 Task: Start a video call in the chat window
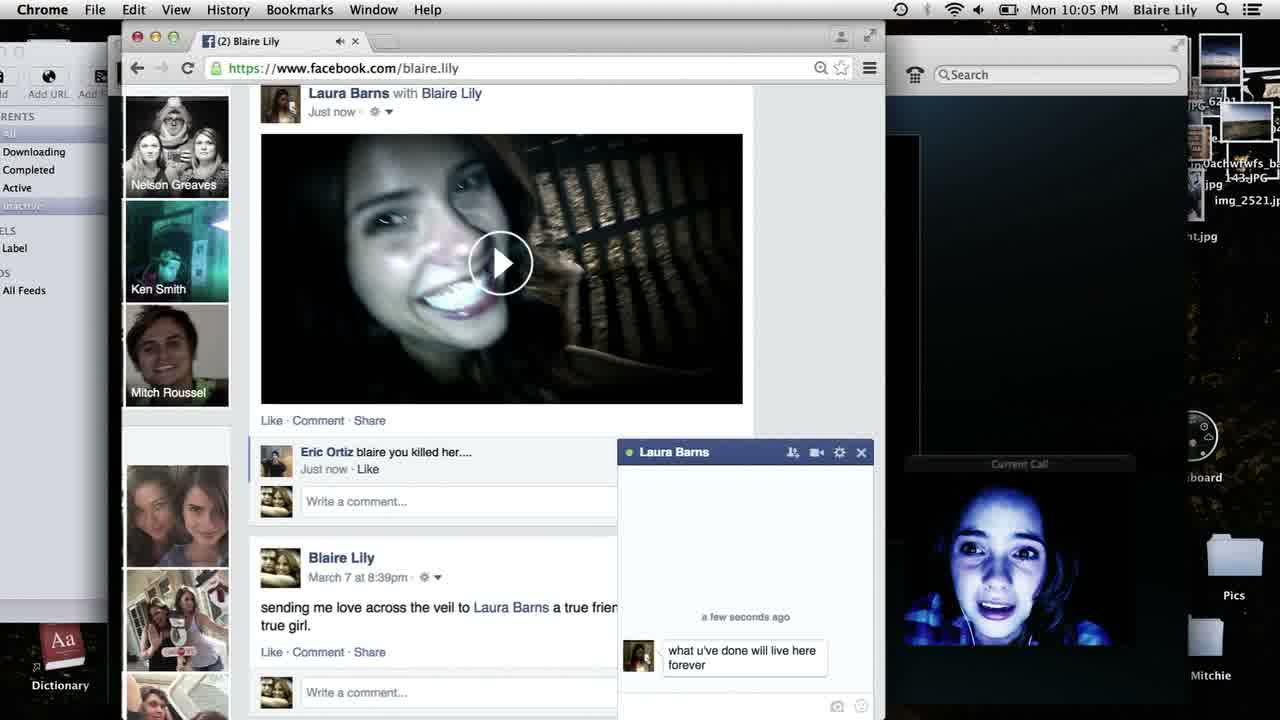pyautogui.click(x=816, y=453)
